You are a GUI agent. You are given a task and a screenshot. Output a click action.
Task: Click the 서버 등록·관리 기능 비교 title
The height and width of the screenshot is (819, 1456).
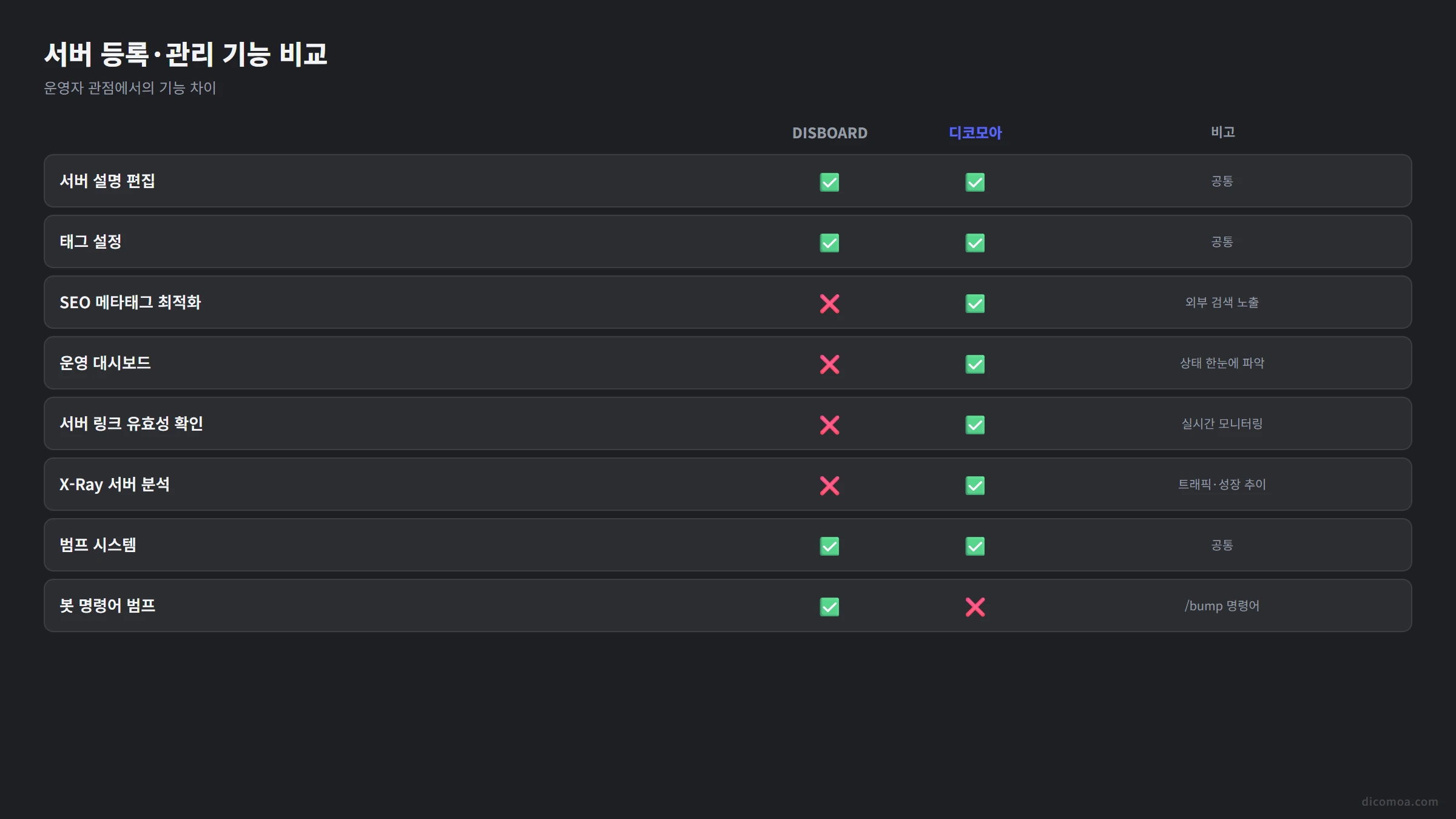point(186,54)
